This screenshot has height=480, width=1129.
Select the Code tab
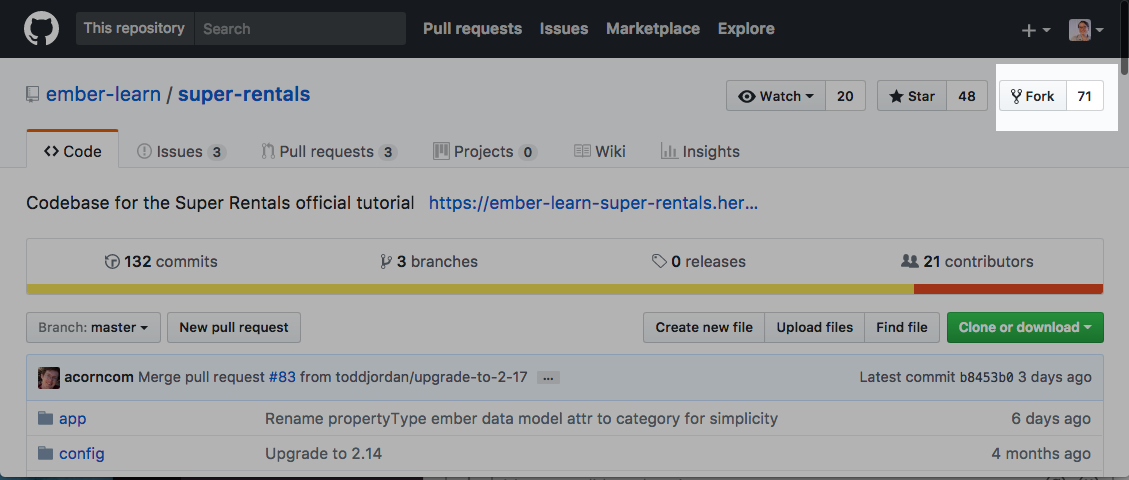click(x=73, y=151)
